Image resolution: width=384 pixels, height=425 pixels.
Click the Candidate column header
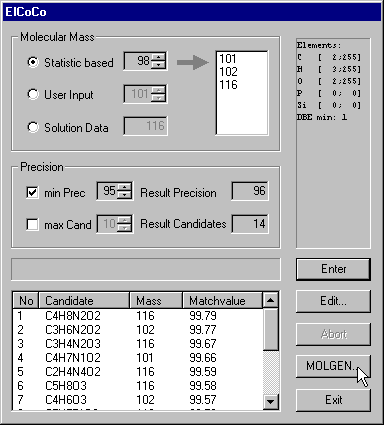(x=84, y=301)
